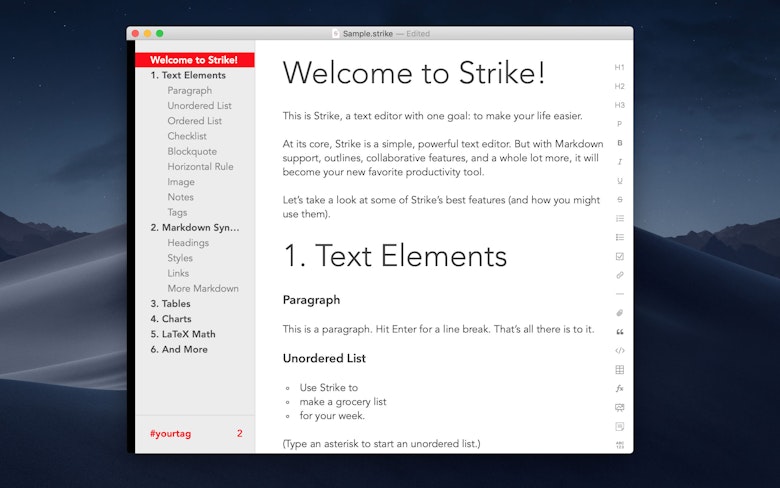Image resolution: width=780 pixels, height=488 pixels.
Task: Open the 'Checklist' outline entry
Action: (x=187, y=136)
